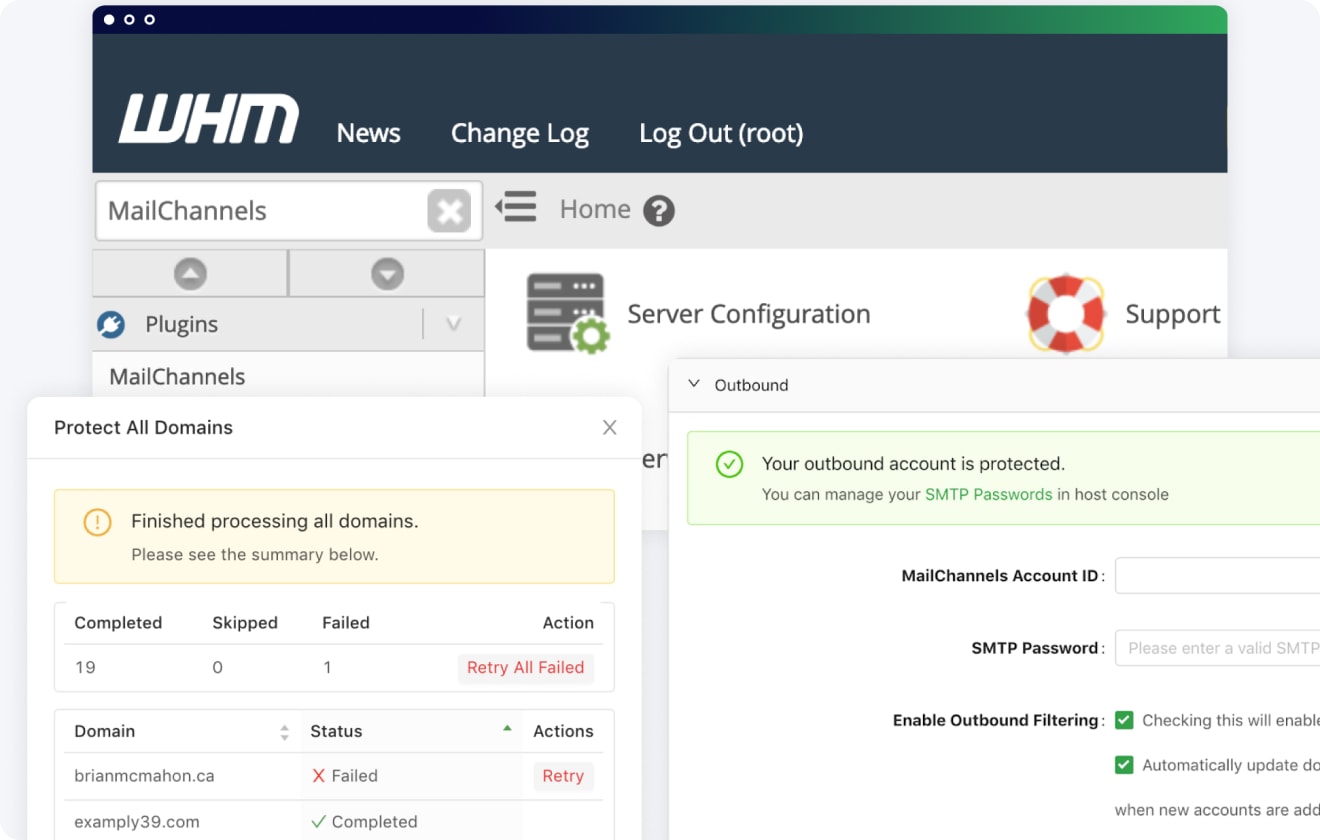
Task: Sort table by Domain column arrows
Action: coord(284,732)
